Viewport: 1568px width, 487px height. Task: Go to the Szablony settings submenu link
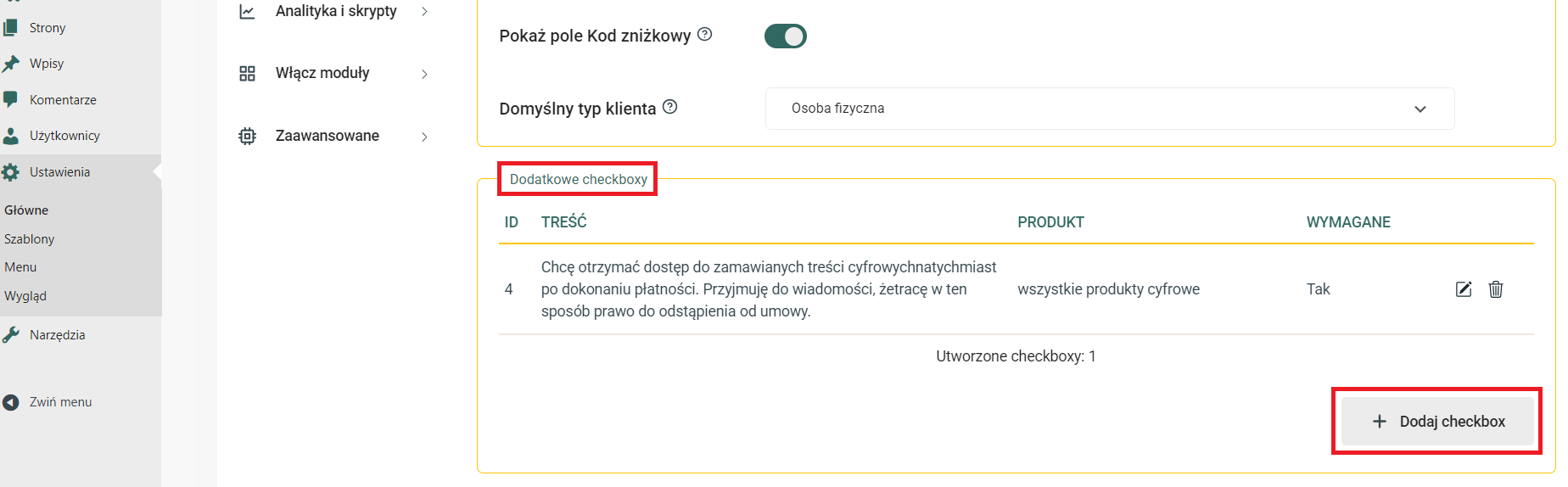[30, 239]
